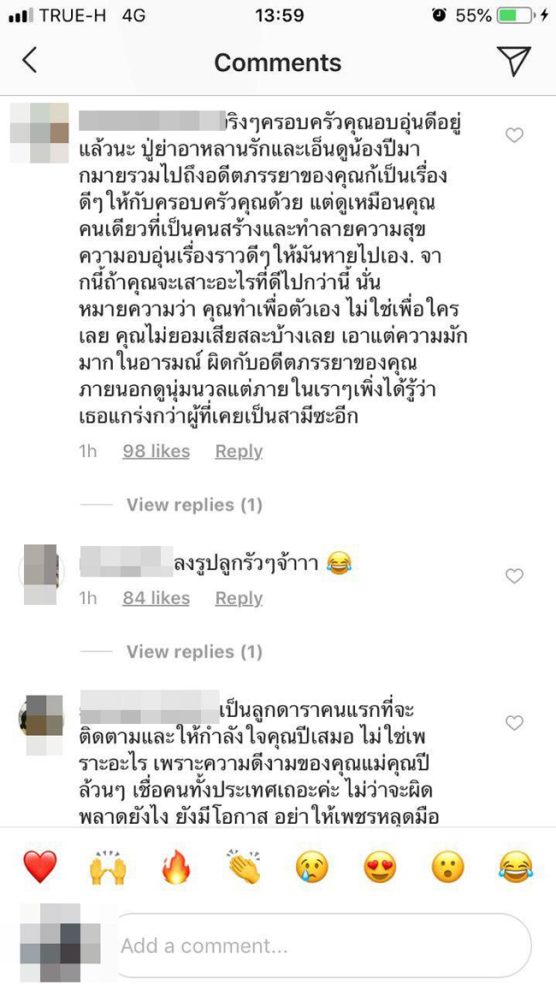Insert laughing tears emoji reaction

pos(516,867)
